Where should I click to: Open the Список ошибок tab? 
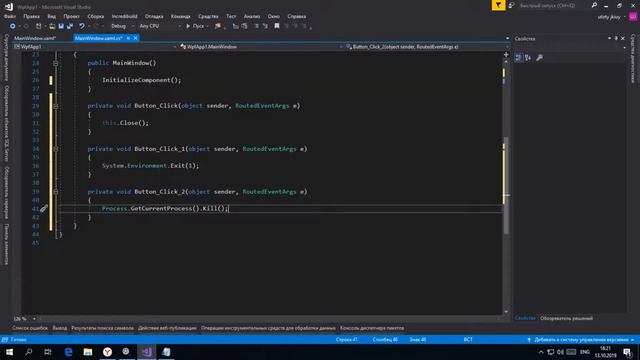click(x=30, y=328)
